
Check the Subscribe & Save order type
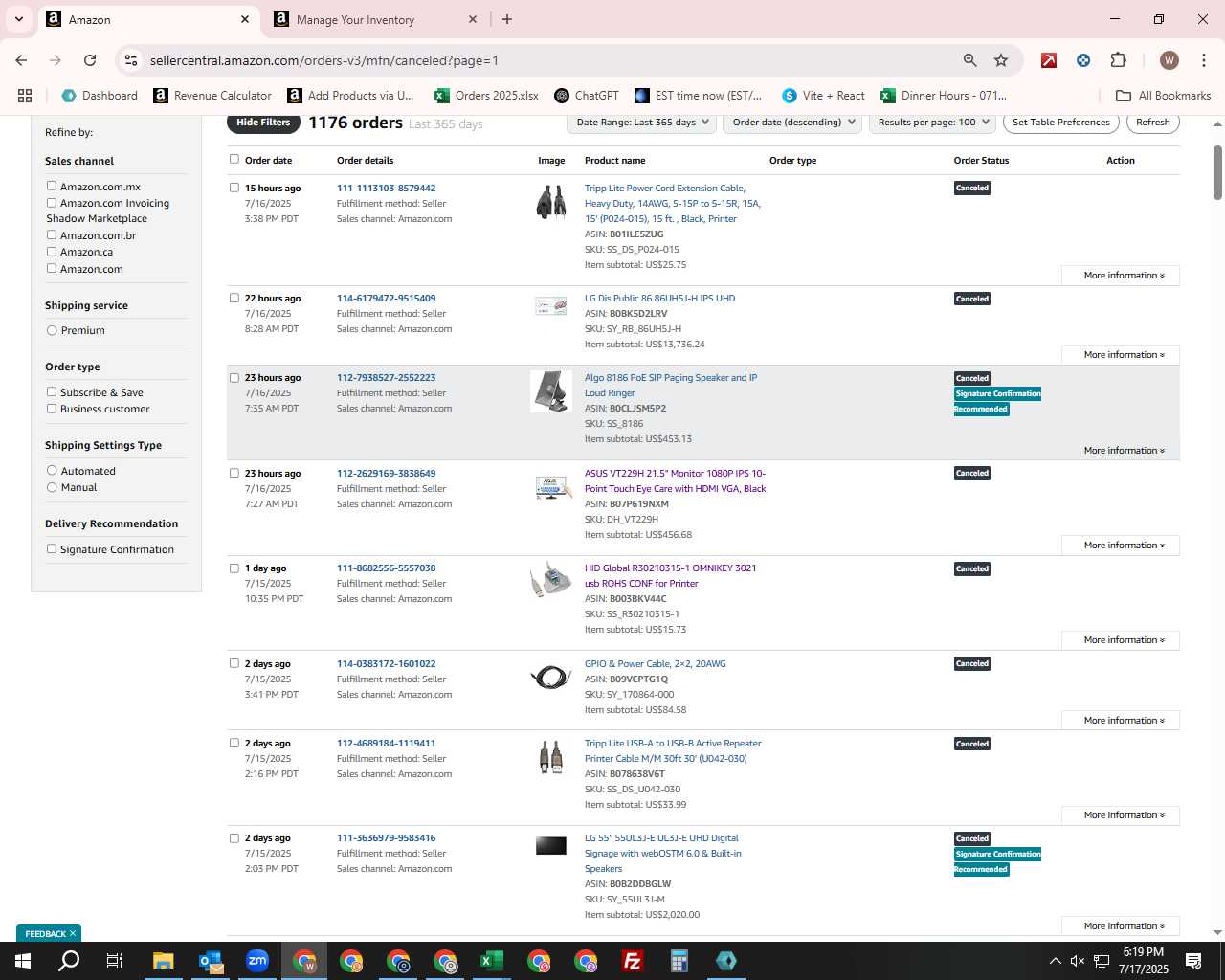52,391
